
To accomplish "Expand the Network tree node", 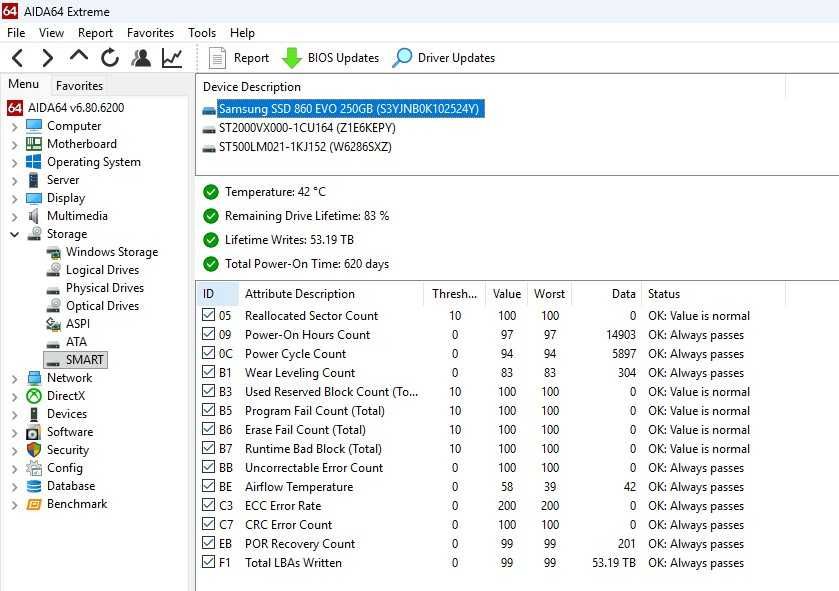I will [x=14, y=379].
